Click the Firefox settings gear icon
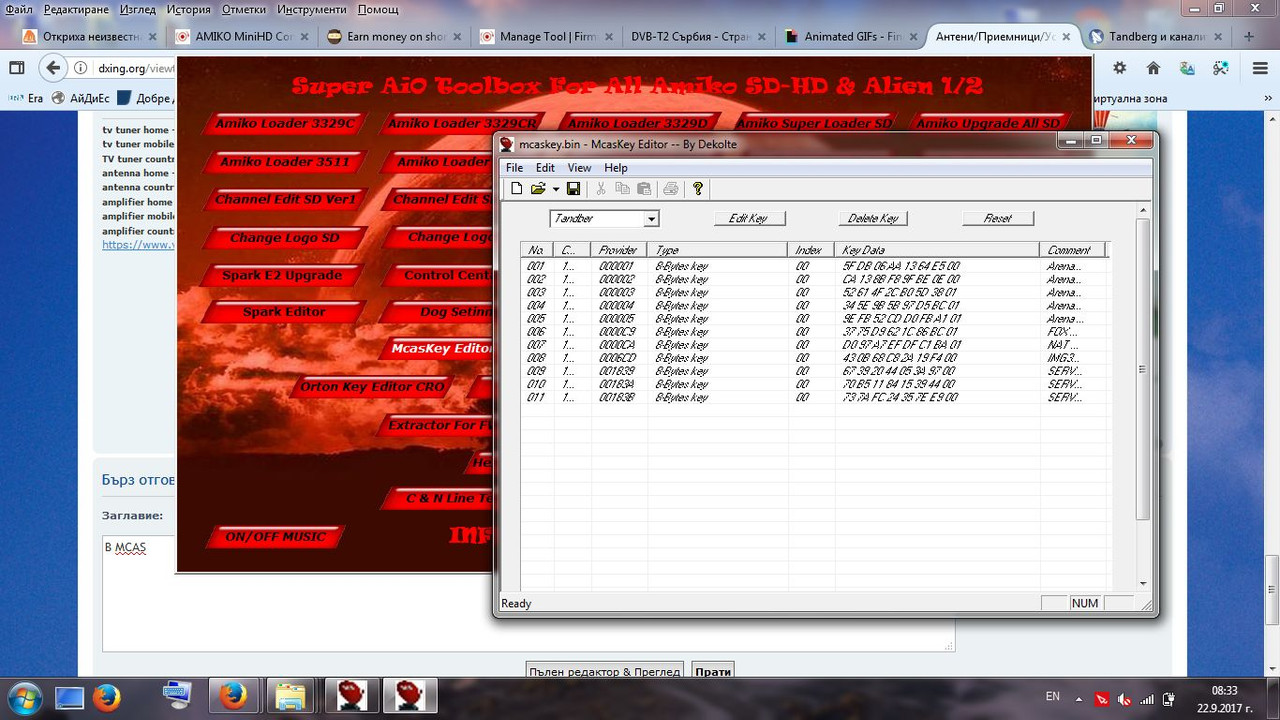Screen dimensions: 1280x720 (x=1120, y=69)
